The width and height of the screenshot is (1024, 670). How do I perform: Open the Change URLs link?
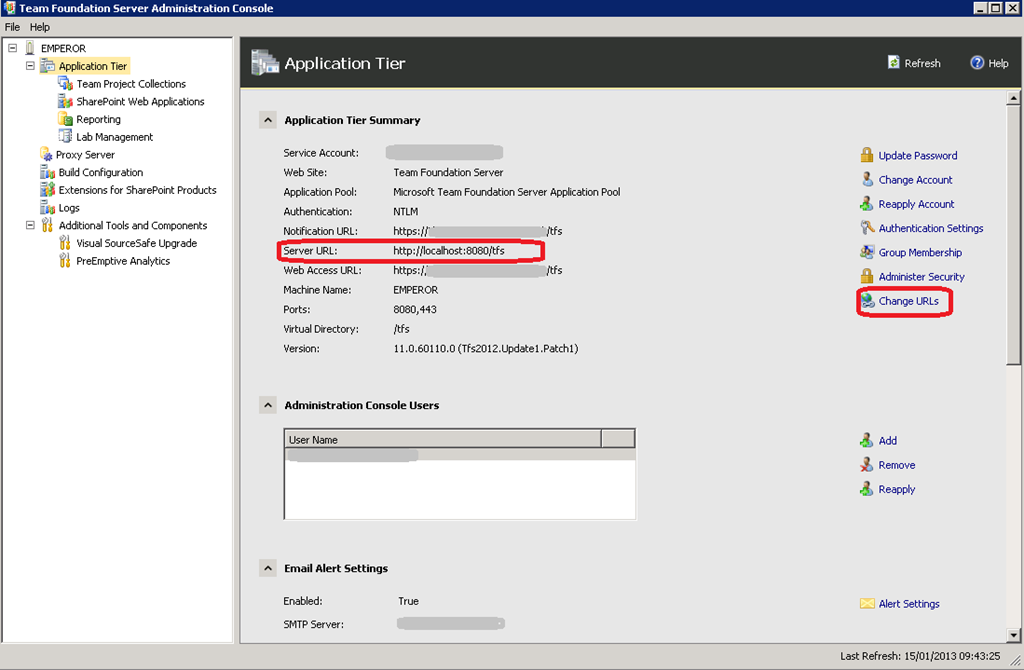(x=908, y=301)
